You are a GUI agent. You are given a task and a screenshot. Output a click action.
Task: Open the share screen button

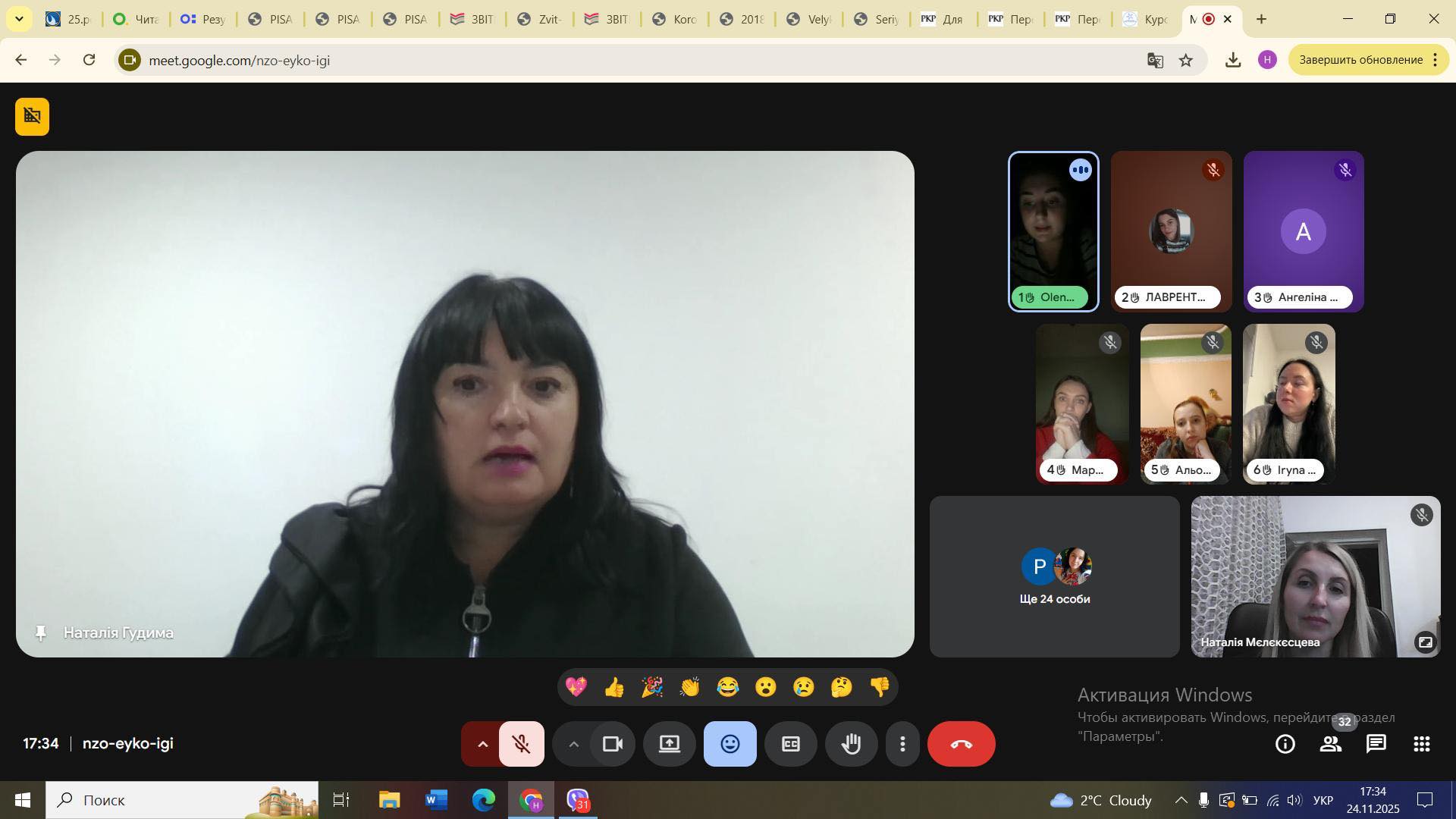[669, 744]
